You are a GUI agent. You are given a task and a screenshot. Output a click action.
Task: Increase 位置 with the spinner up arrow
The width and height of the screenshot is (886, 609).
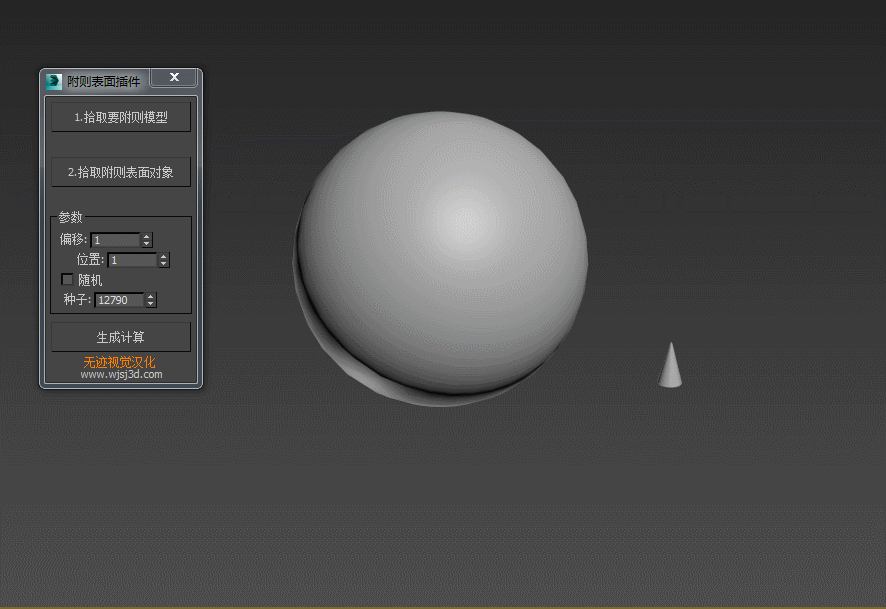coord(164,256)
